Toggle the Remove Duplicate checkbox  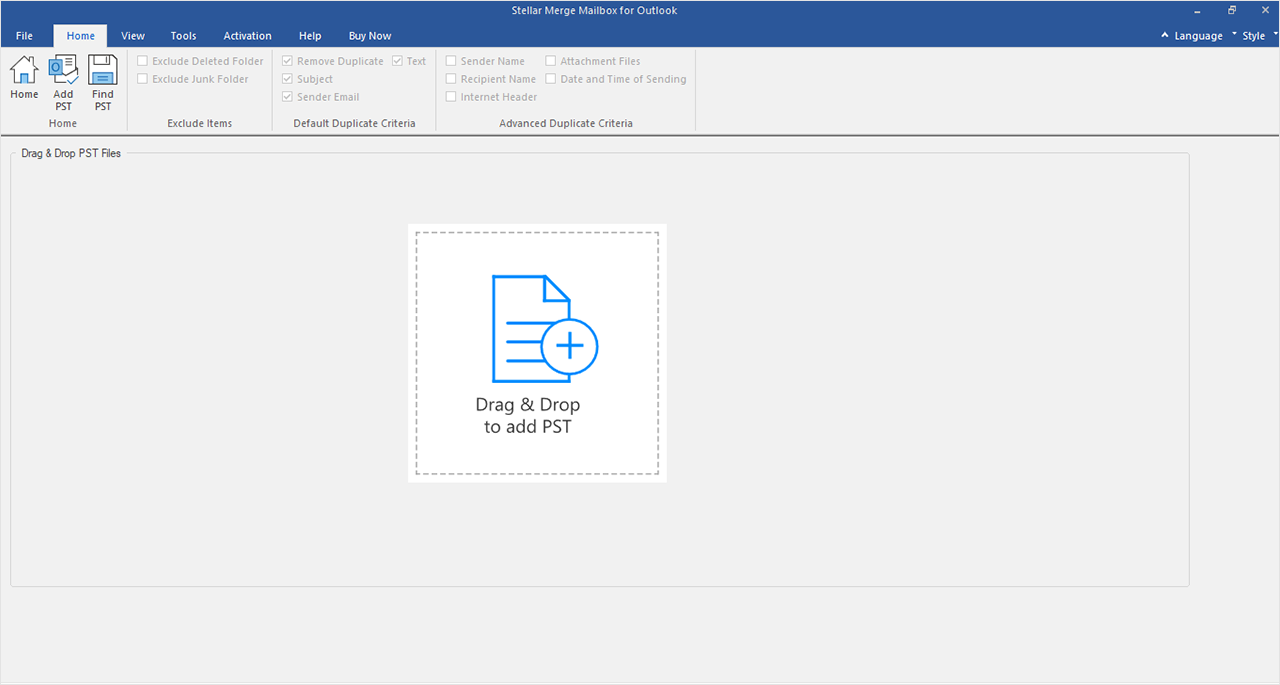pos(288,61)
